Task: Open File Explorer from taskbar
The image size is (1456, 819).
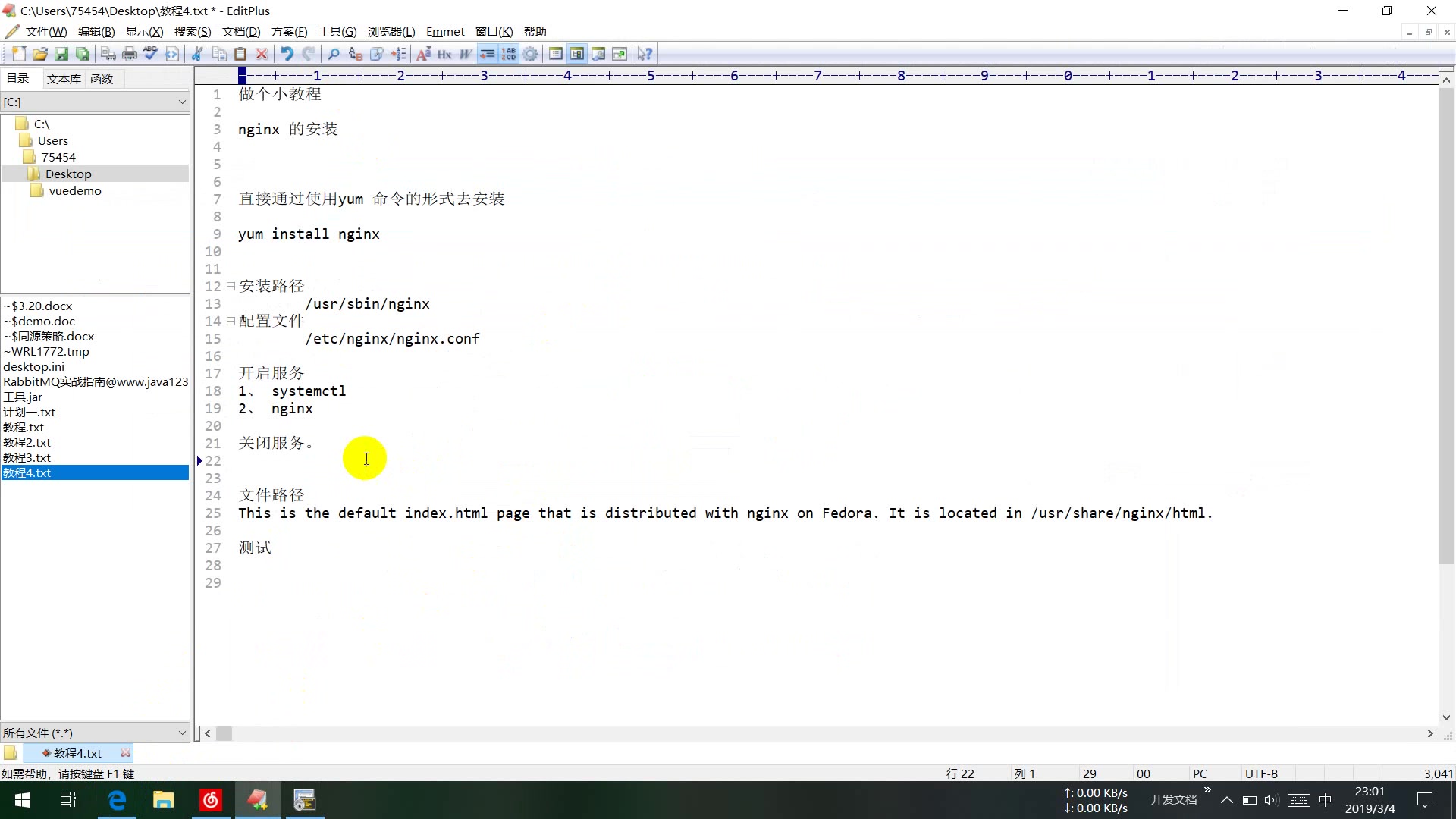Action: point(164,800)
